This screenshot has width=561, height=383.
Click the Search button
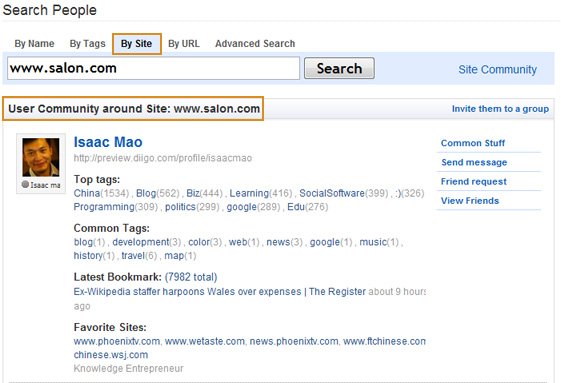tap(339, 68)
